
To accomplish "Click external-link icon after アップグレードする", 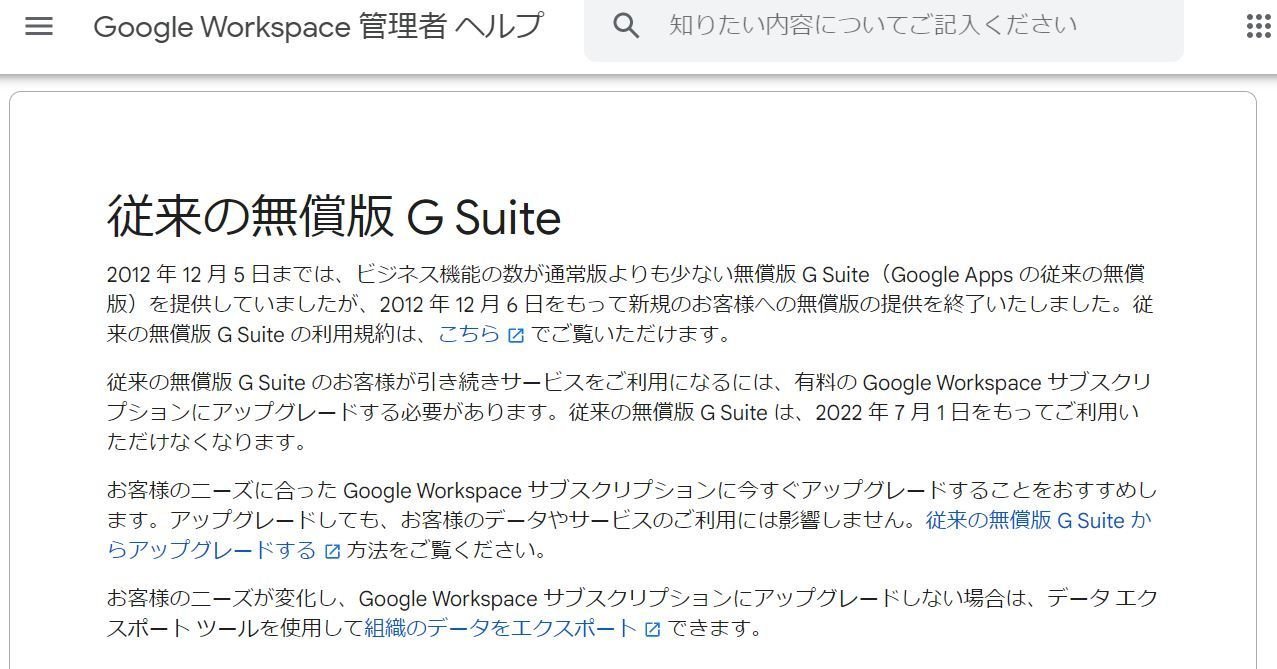I will point(333,551).
